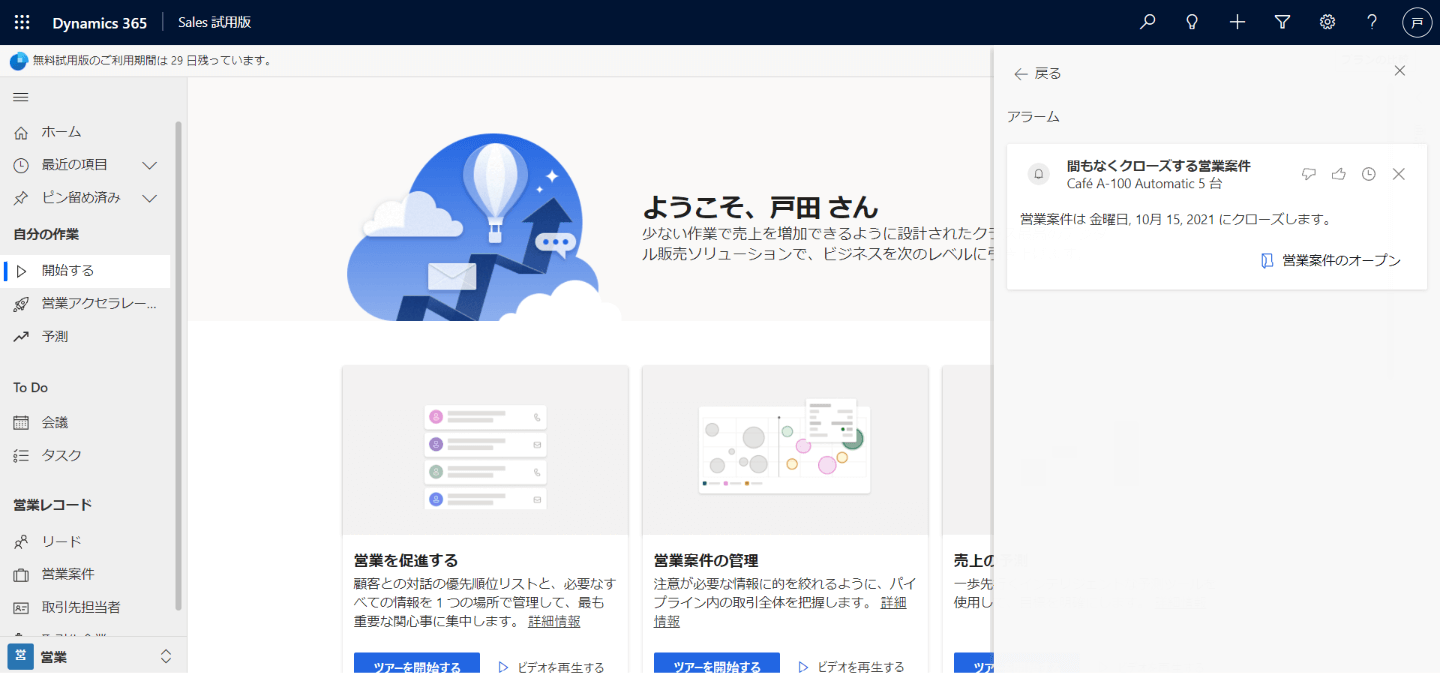Click Sales 試用版 app name
Screen dimensions: 1440x673
[214, 22]
